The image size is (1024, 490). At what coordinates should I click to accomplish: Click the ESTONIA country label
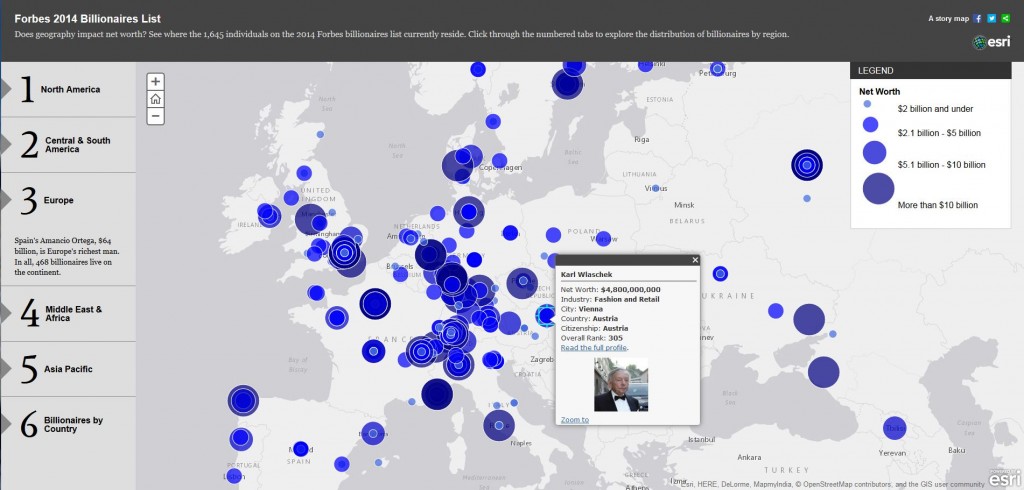point(660,99)
